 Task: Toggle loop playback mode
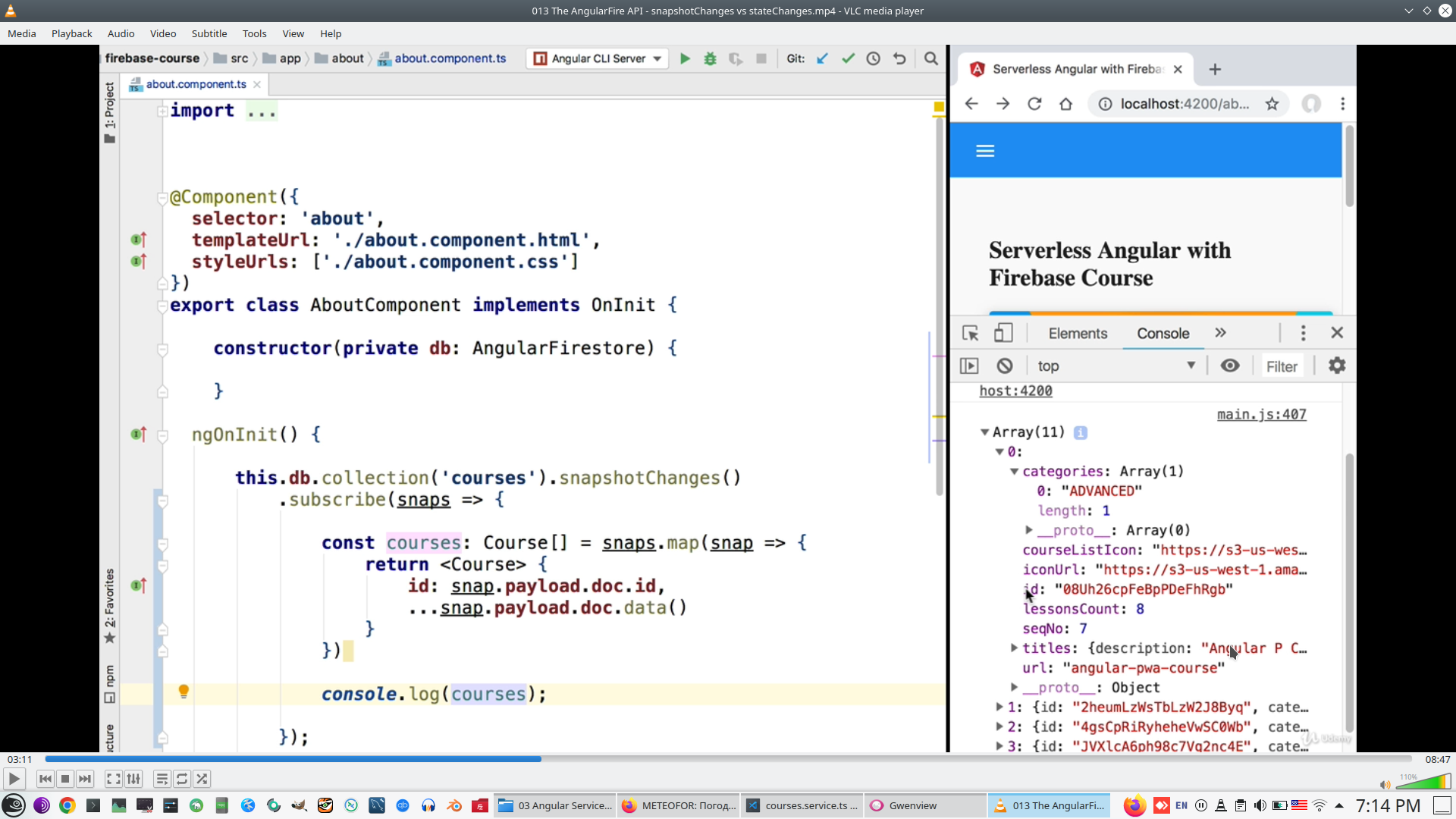(x=182, y=779)
